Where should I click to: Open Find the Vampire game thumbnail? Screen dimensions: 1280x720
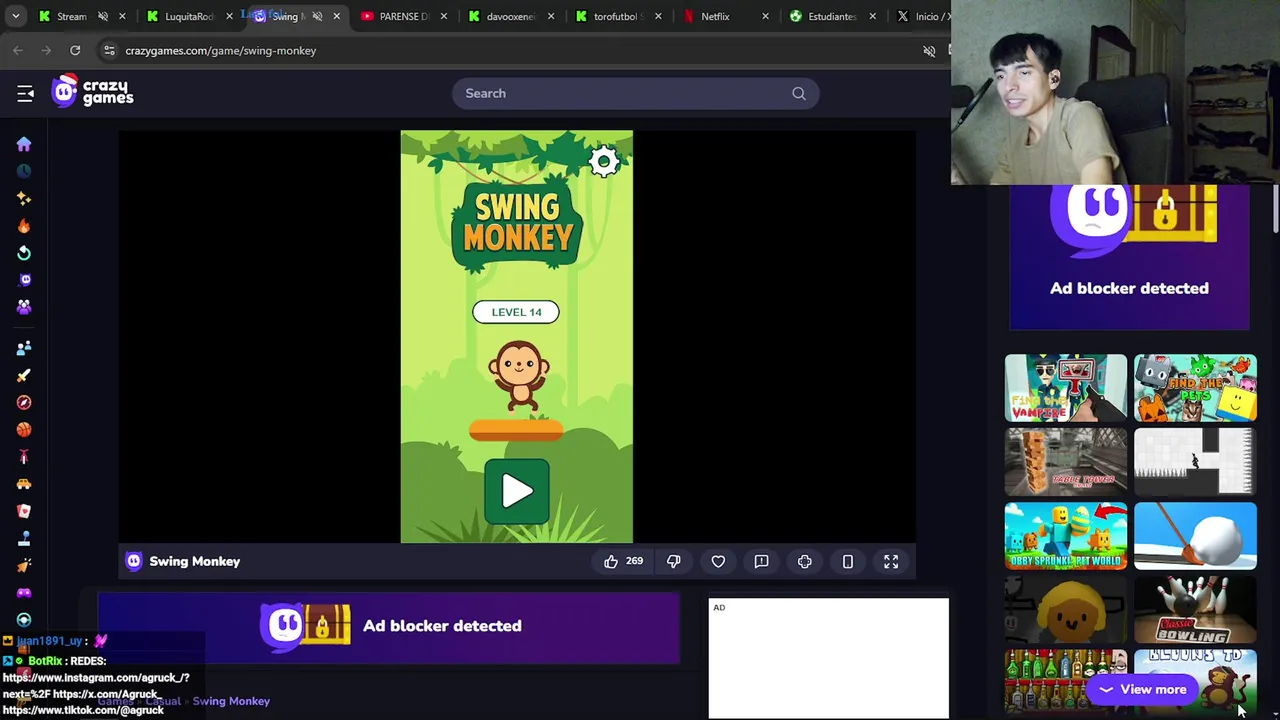(x=1066, y=388)
